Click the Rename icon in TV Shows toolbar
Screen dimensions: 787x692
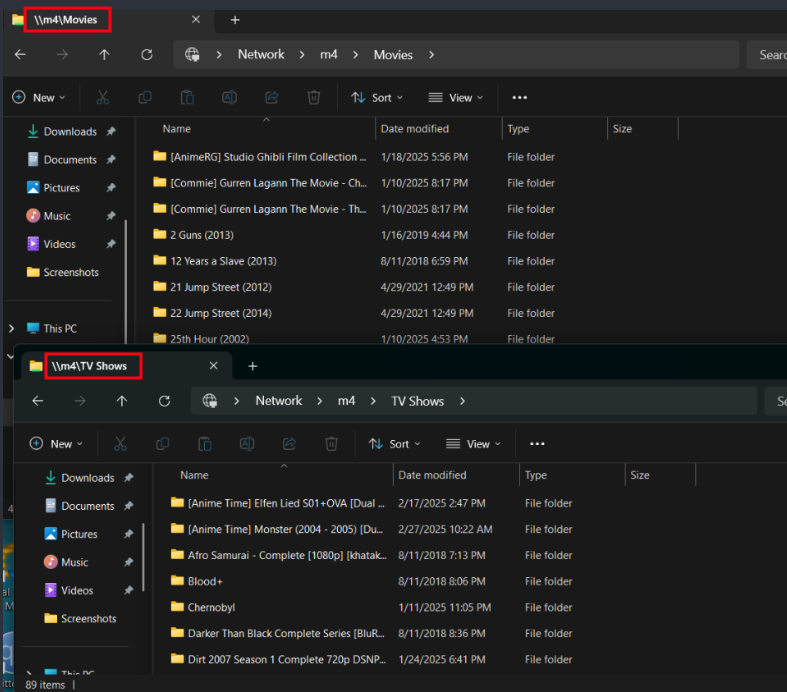(247, 444)
